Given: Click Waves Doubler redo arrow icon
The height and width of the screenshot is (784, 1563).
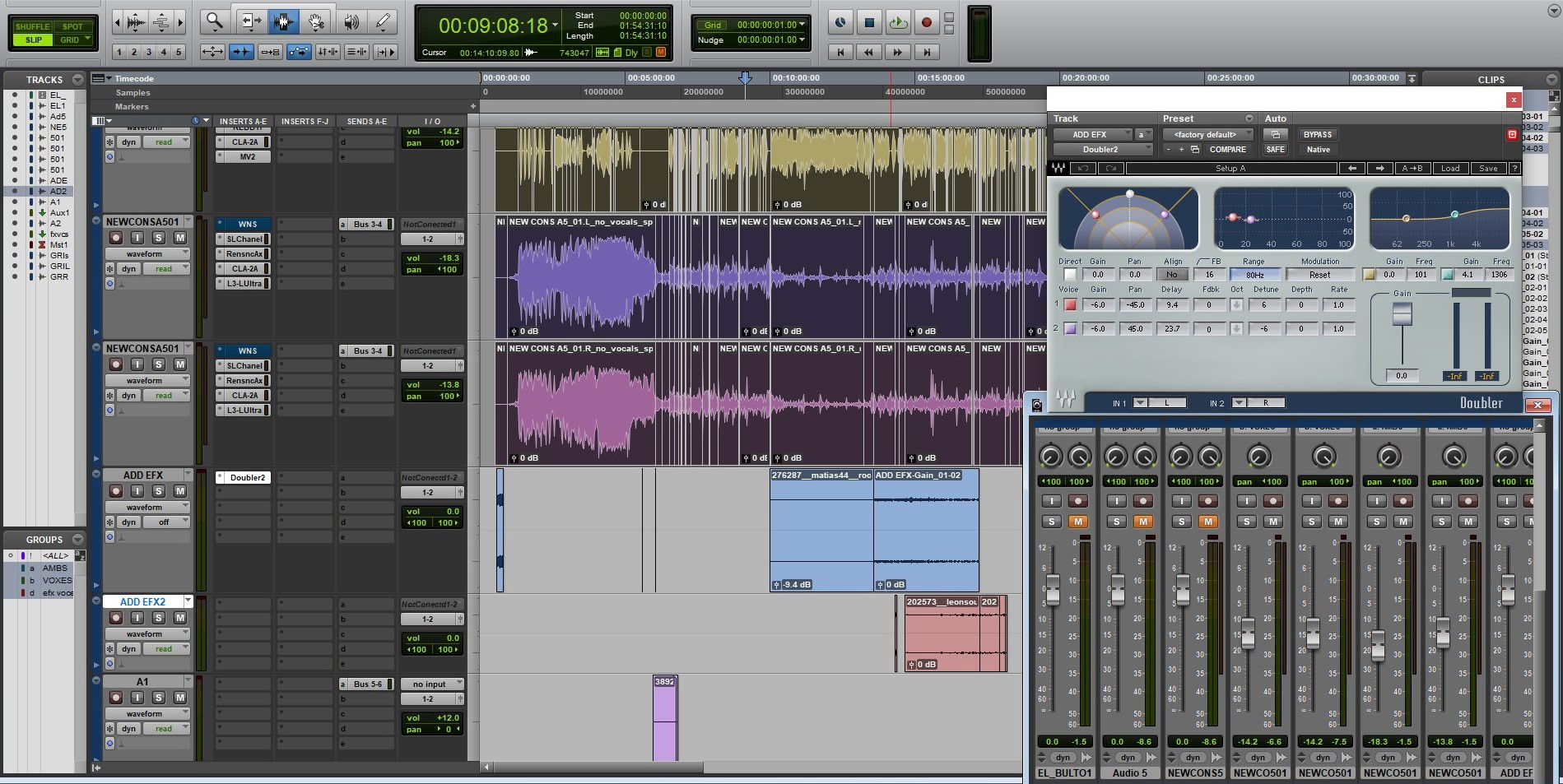Looking at the screenshot, I should pyautogui.click(x=1110, y=168).
